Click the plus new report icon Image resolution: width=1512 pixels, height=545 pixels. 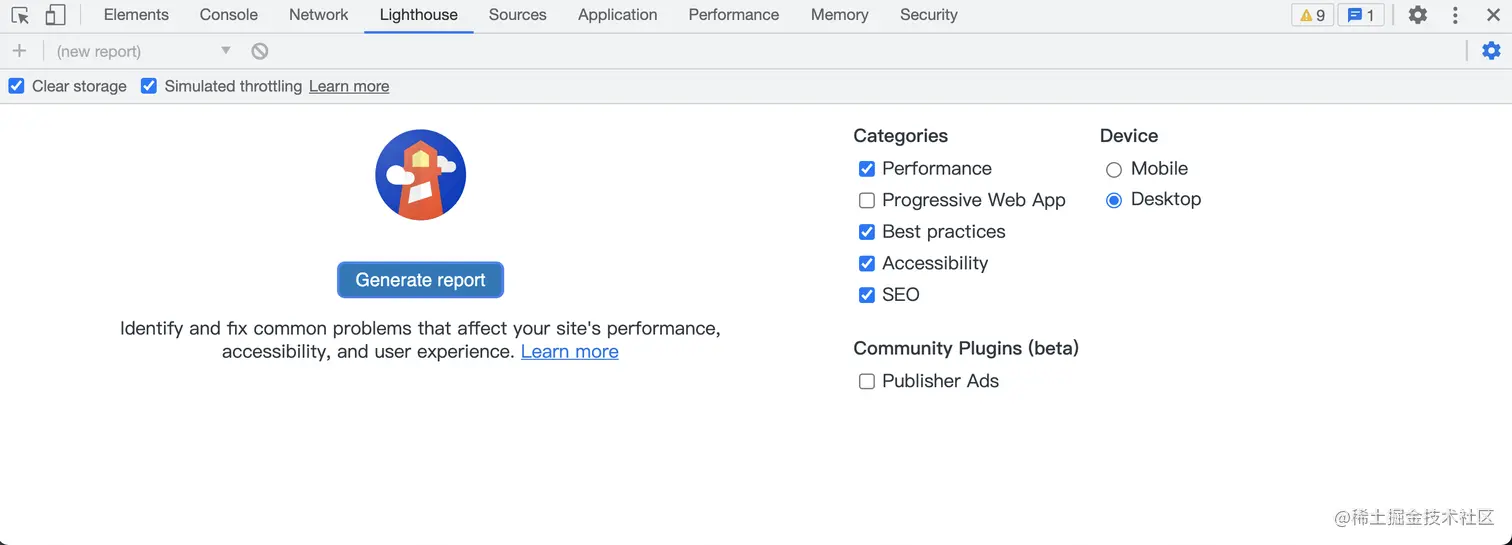coord(19,51)
